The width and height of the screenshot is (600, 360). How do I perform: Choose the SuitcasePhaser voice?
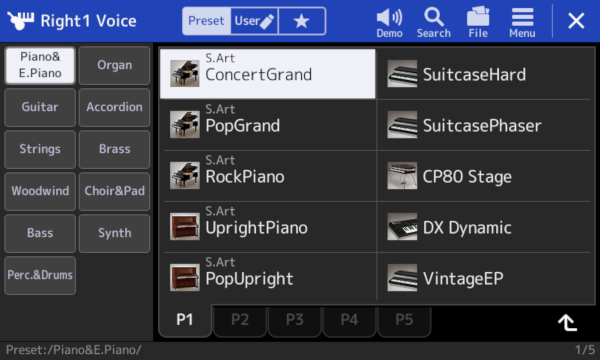(484, 125)
